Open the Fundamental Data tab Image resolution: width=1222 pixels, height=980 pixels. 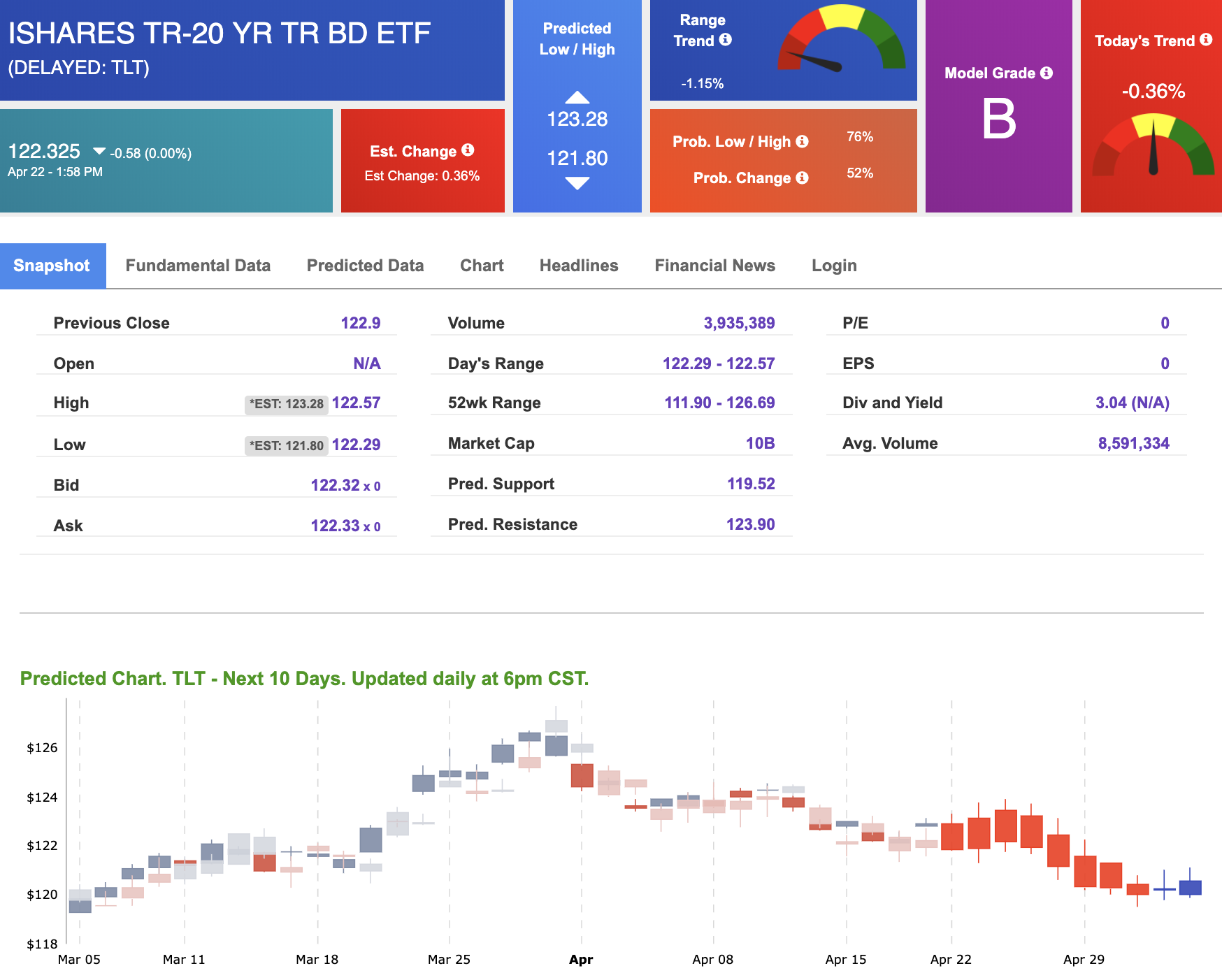coord(198,266)
